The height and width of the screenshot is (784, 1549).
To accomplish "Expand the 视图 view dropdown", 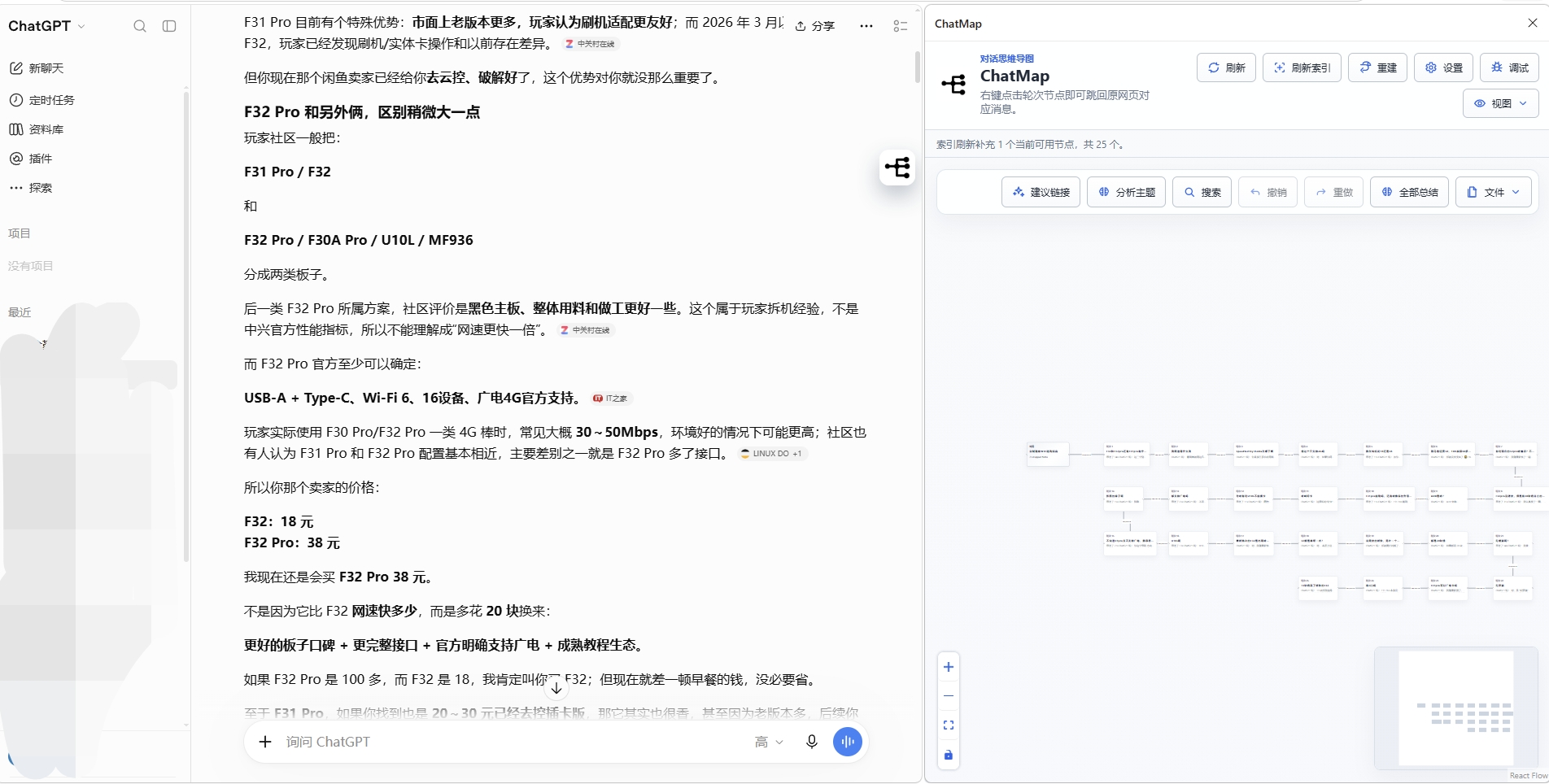I will click(x=1501, y=103).
